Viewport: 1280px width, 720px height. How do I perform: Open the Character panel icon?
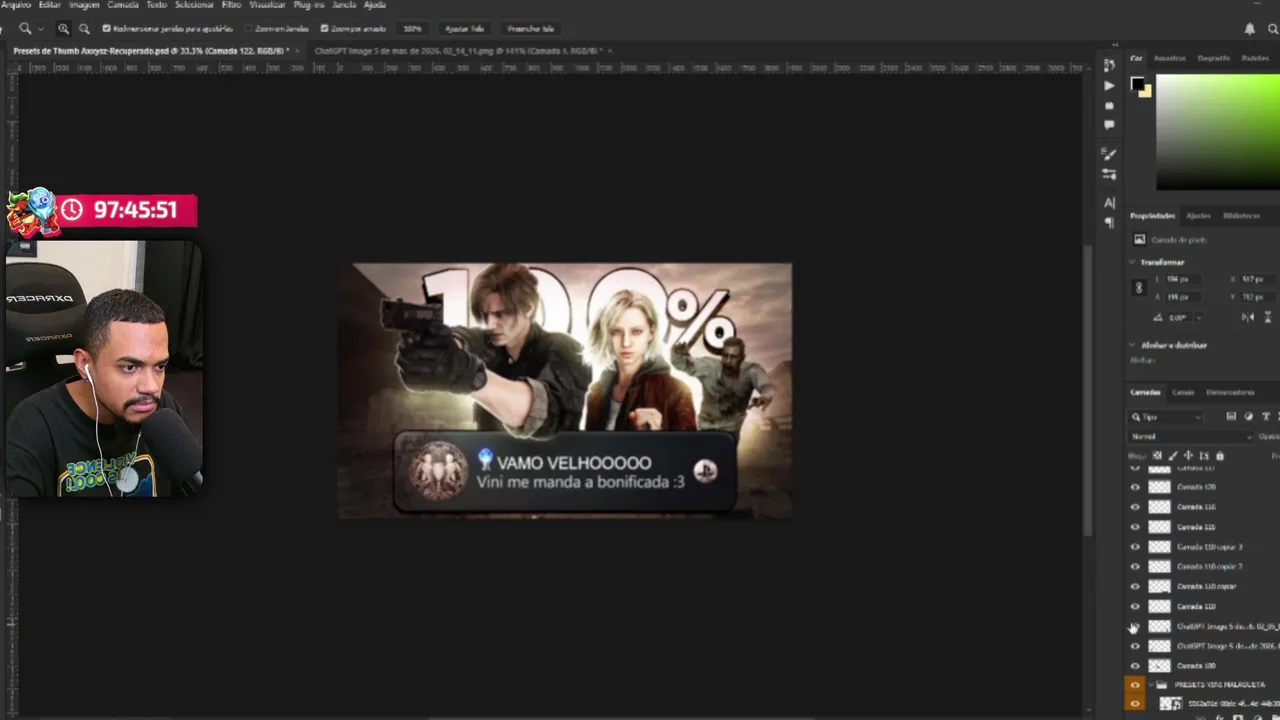1109,203
